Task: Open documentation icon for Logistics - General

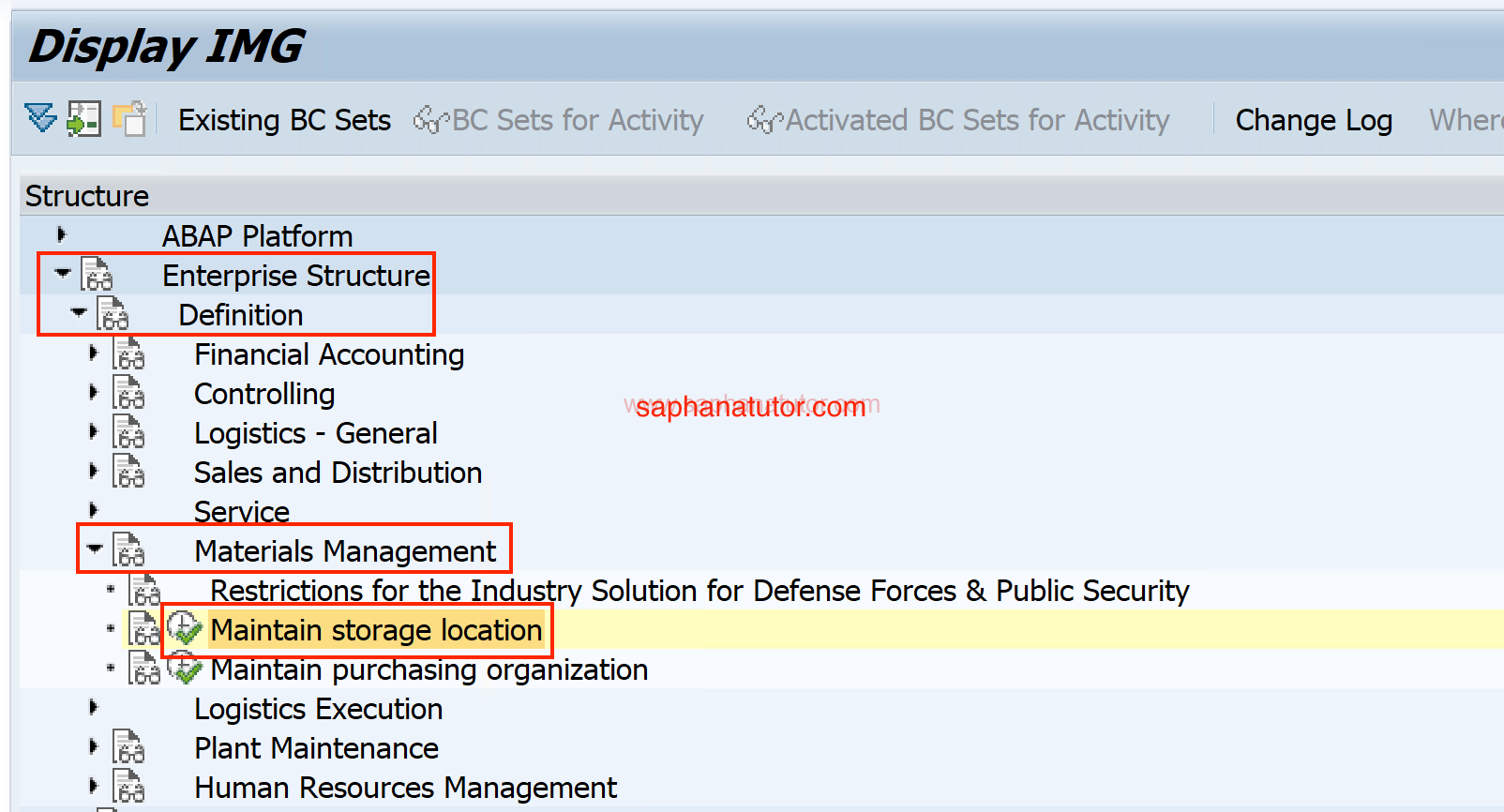Action: (x=128, y=432)
